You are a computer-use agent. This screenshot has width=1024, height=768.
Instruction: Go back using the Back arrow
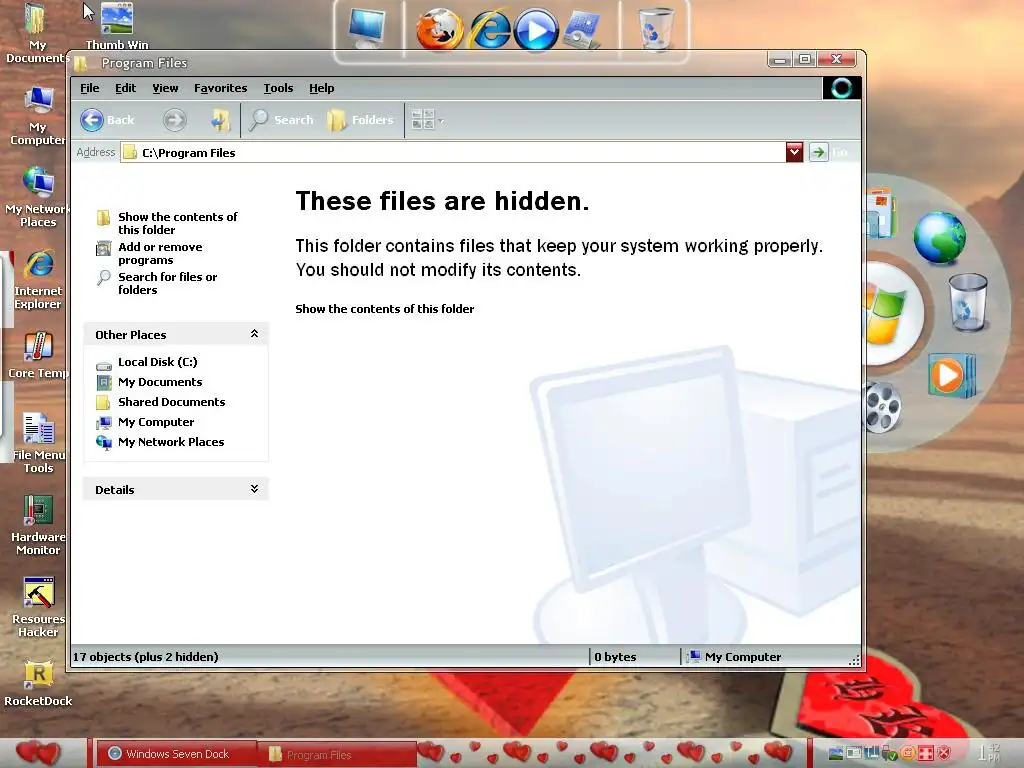pyautogui.click(x=106, y=120)
